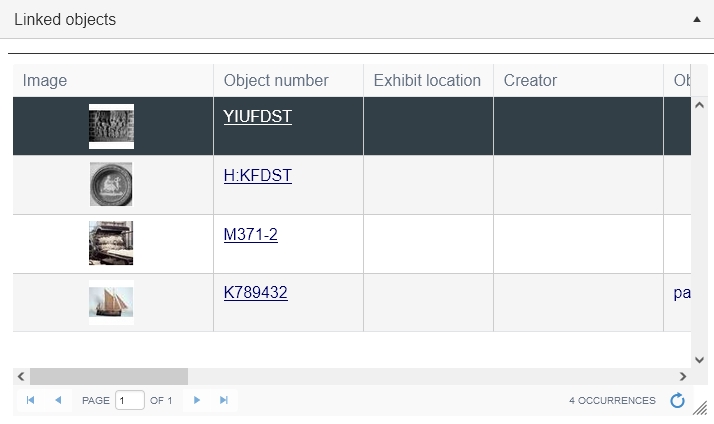This screenshot has height=424, width=714.
Task: Click the sailing ship thumbnail
Action: 111,302
